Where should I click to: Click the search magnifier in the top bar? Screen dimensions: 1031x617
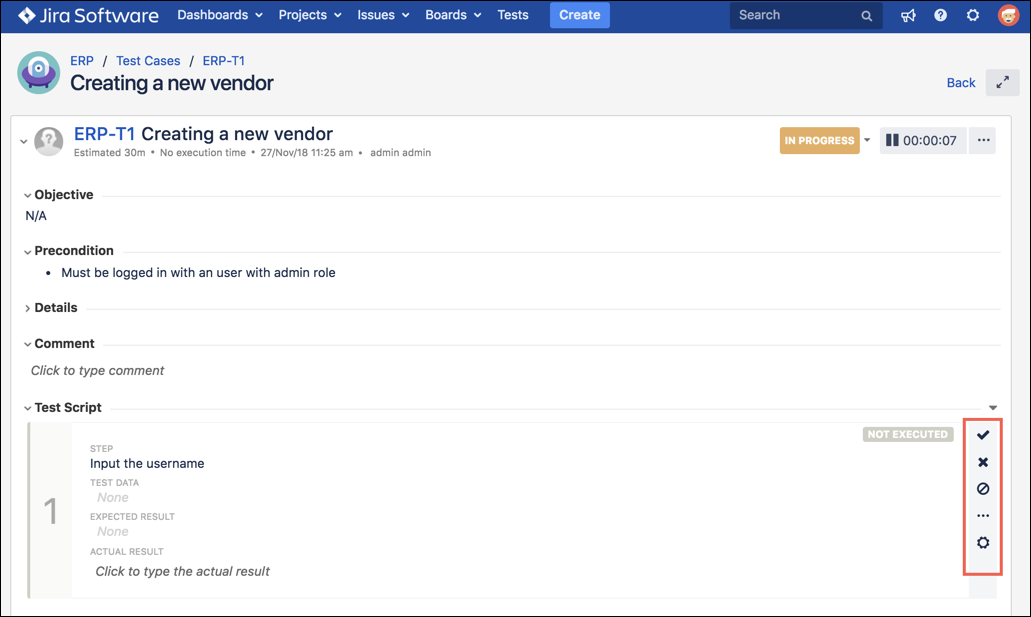click(866, 15)
